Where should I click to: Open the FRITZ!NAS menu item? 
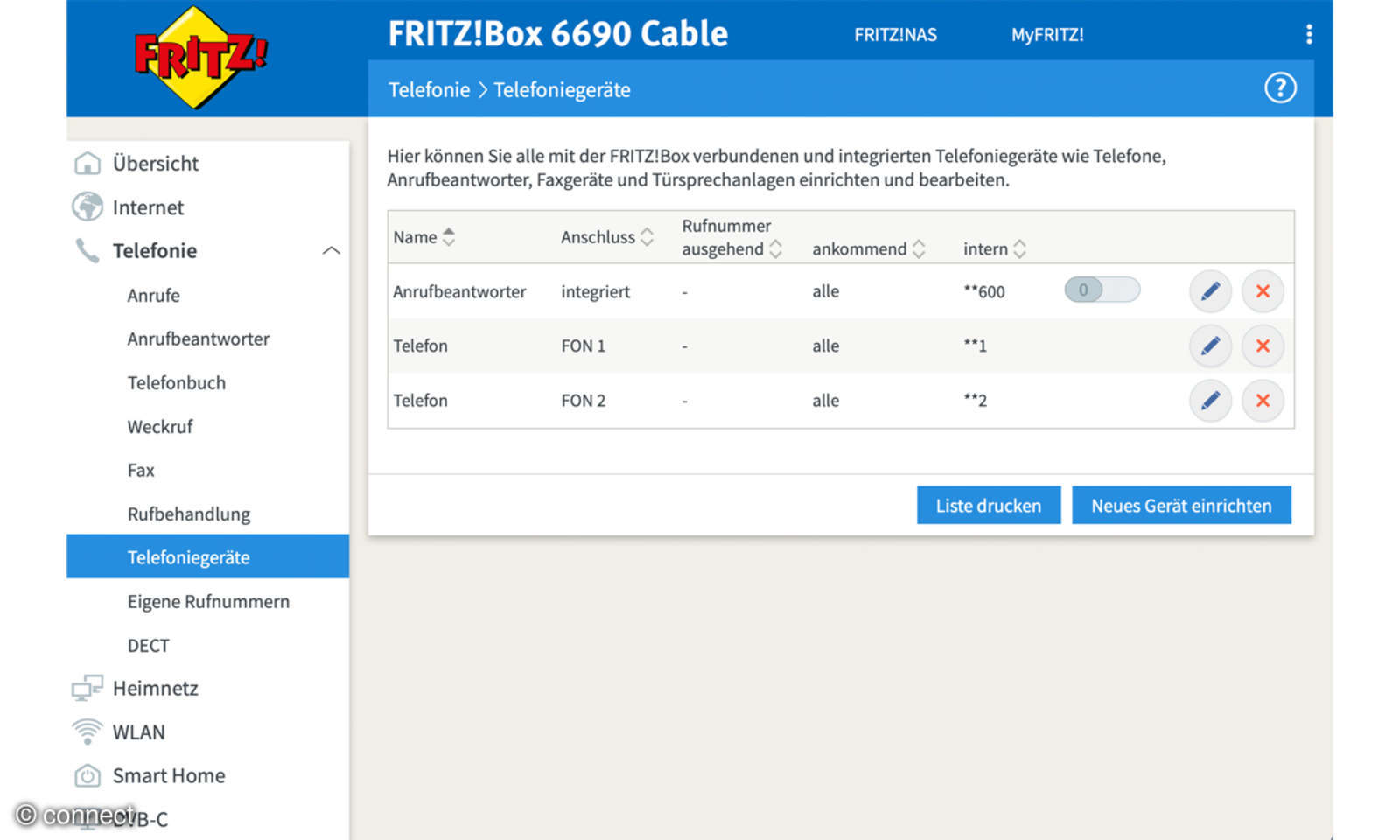895,35
